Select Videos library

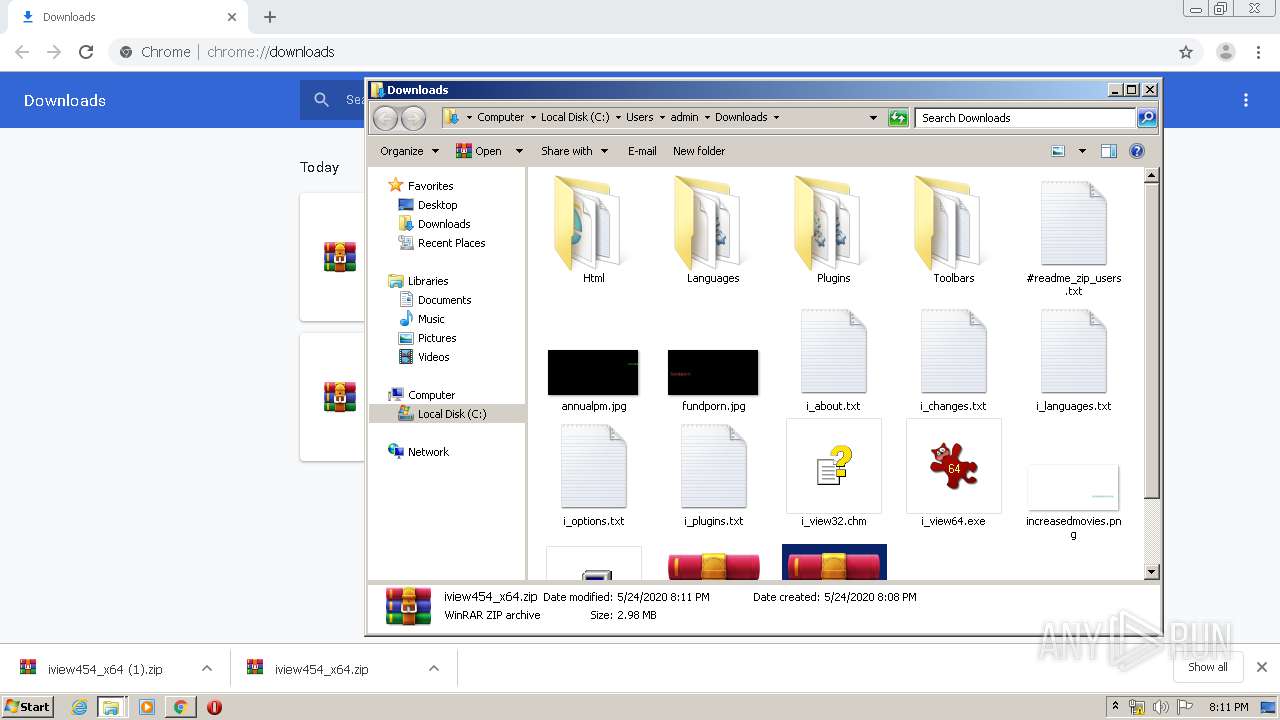click(x=425, y=357)
